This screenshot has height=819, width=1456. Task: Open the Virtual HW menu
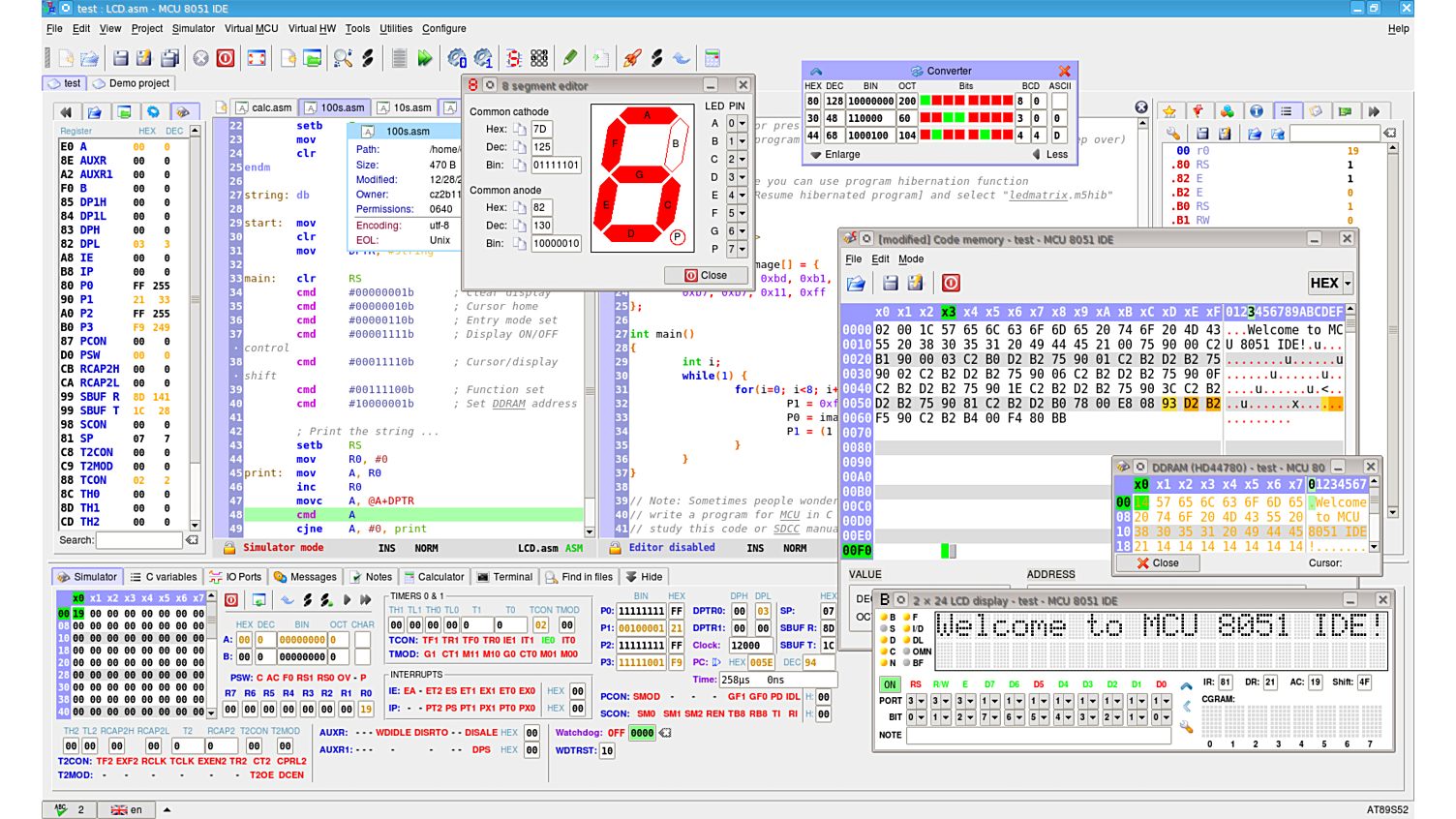[312, 29]
